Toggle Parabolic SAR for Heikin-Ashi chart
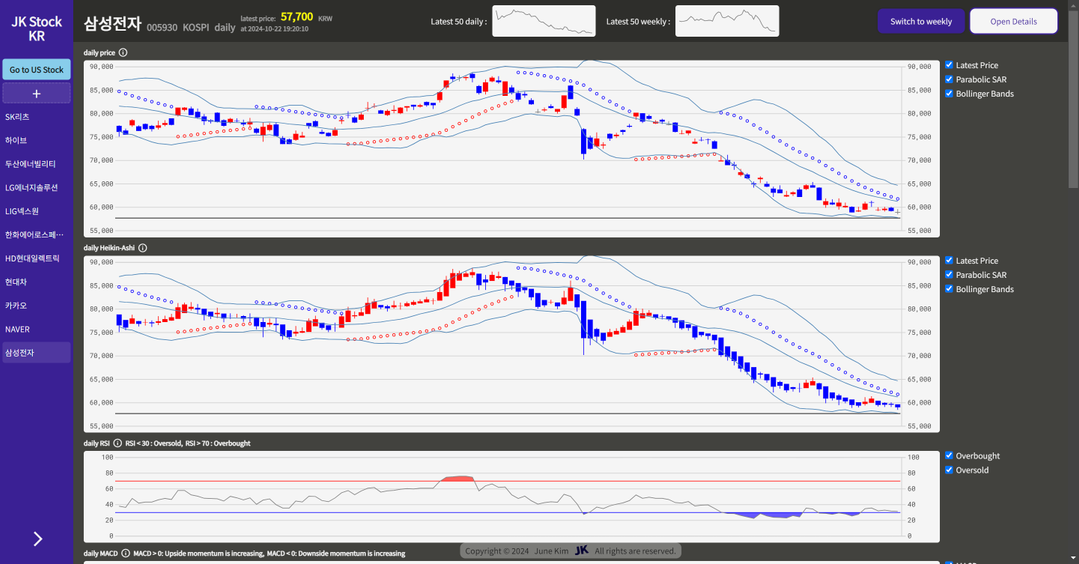 pos(949,275)
